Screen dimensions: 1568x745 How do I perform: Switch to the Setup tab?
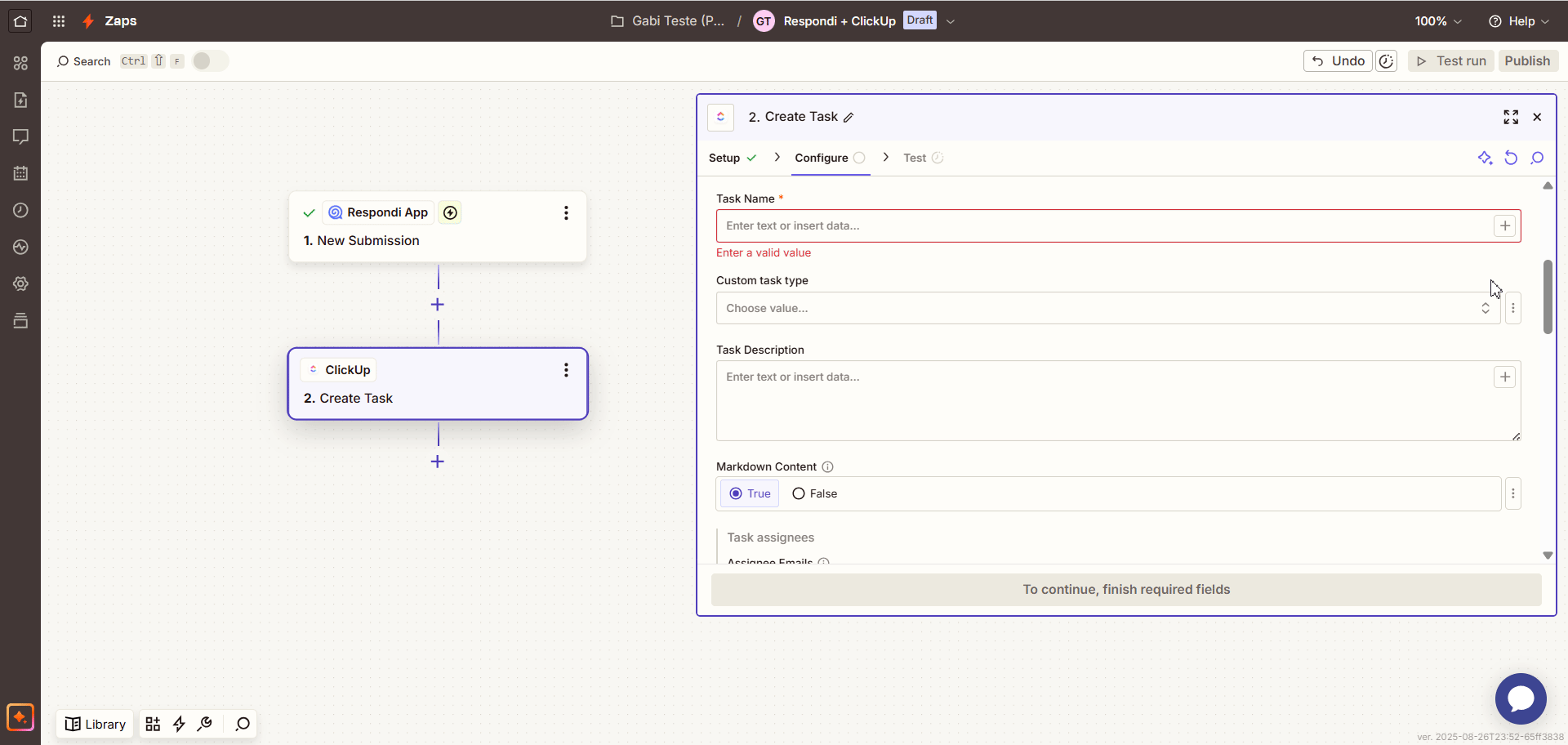pyautogui.click(x=733, y=158)
